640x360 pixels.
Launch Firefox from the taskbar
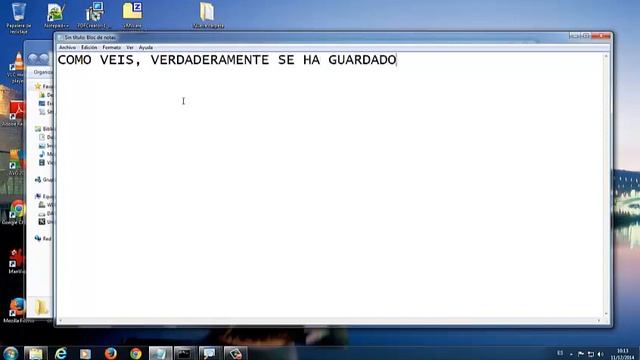(x=110, y=353)
